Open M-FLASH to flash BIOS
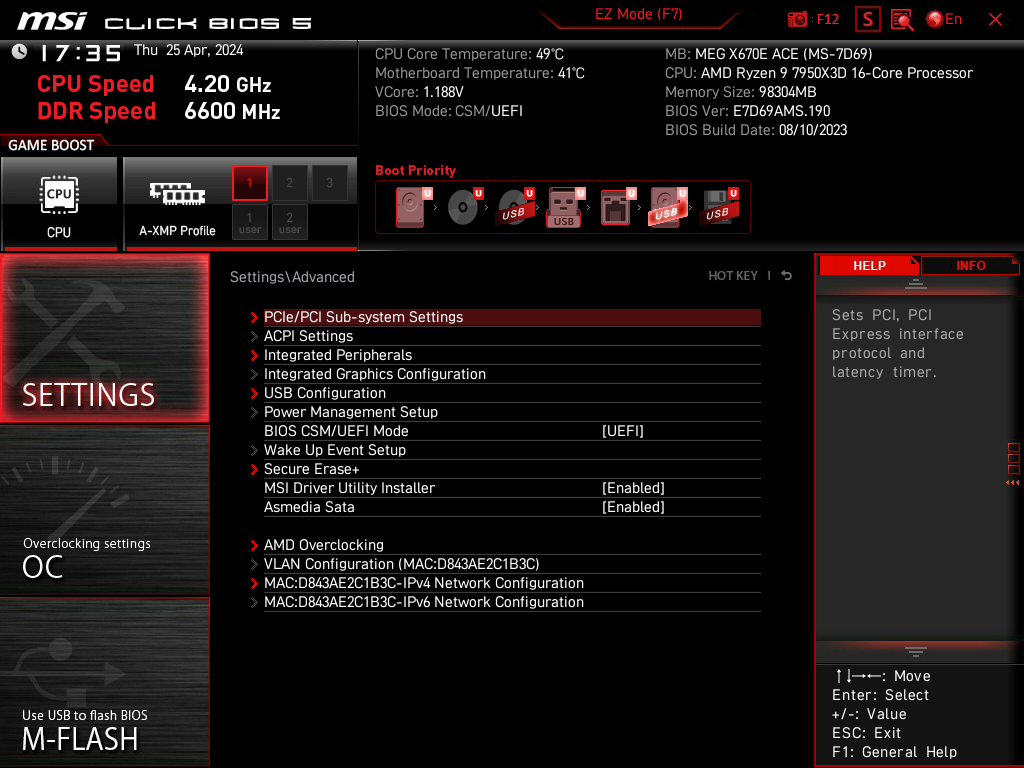Screen dimensions: 1024x768 tap(104, 681)
